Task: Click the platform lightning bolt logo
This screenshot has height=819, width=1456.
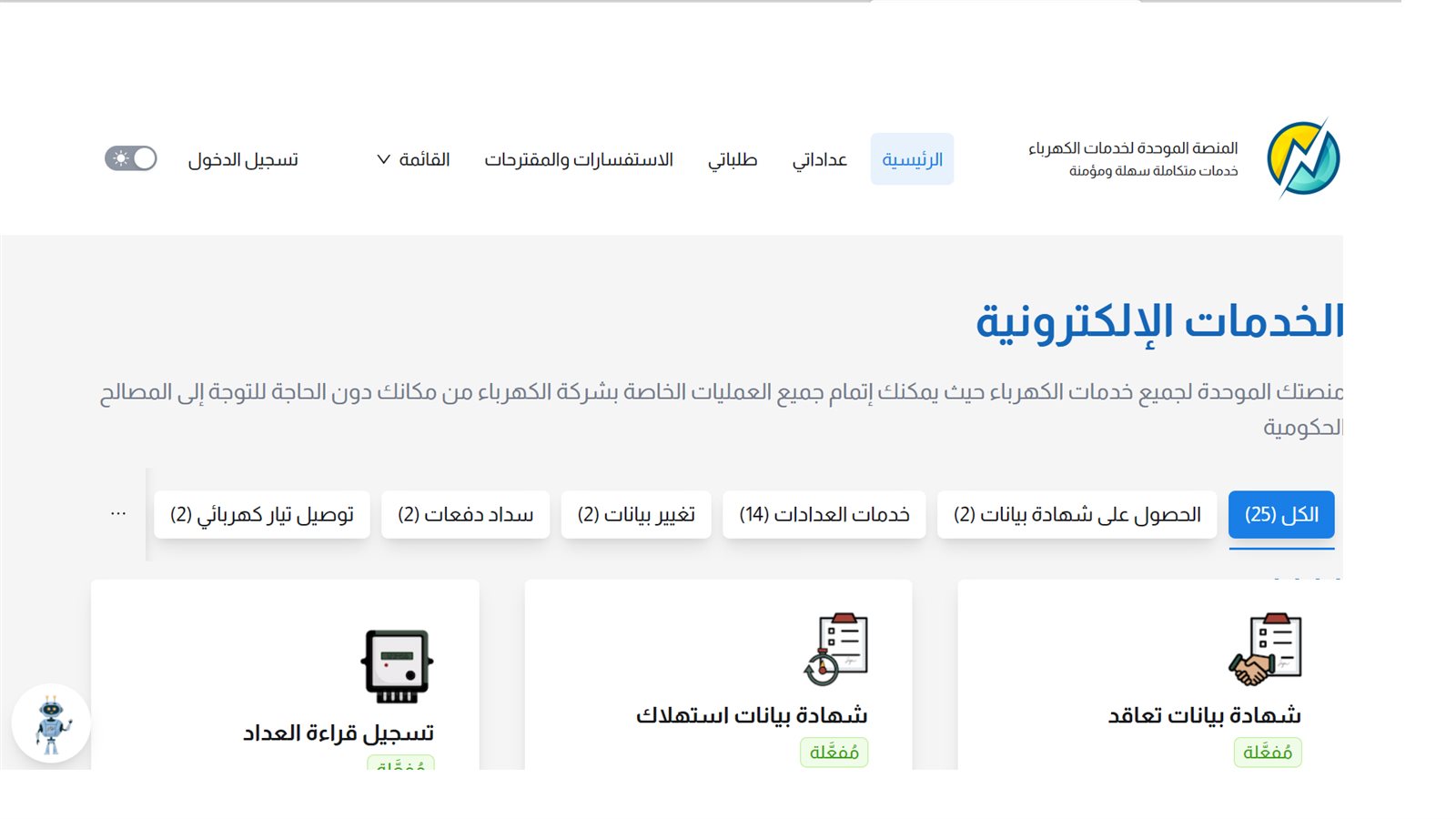Action: point(1305,157)
